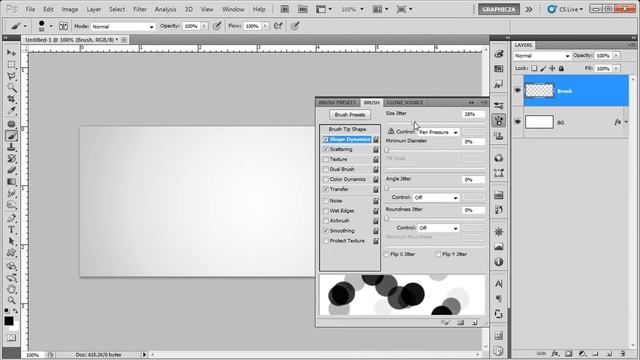Hide the BG layer
This screenshot has width=640, height=360.
click(x=518, y=122)
